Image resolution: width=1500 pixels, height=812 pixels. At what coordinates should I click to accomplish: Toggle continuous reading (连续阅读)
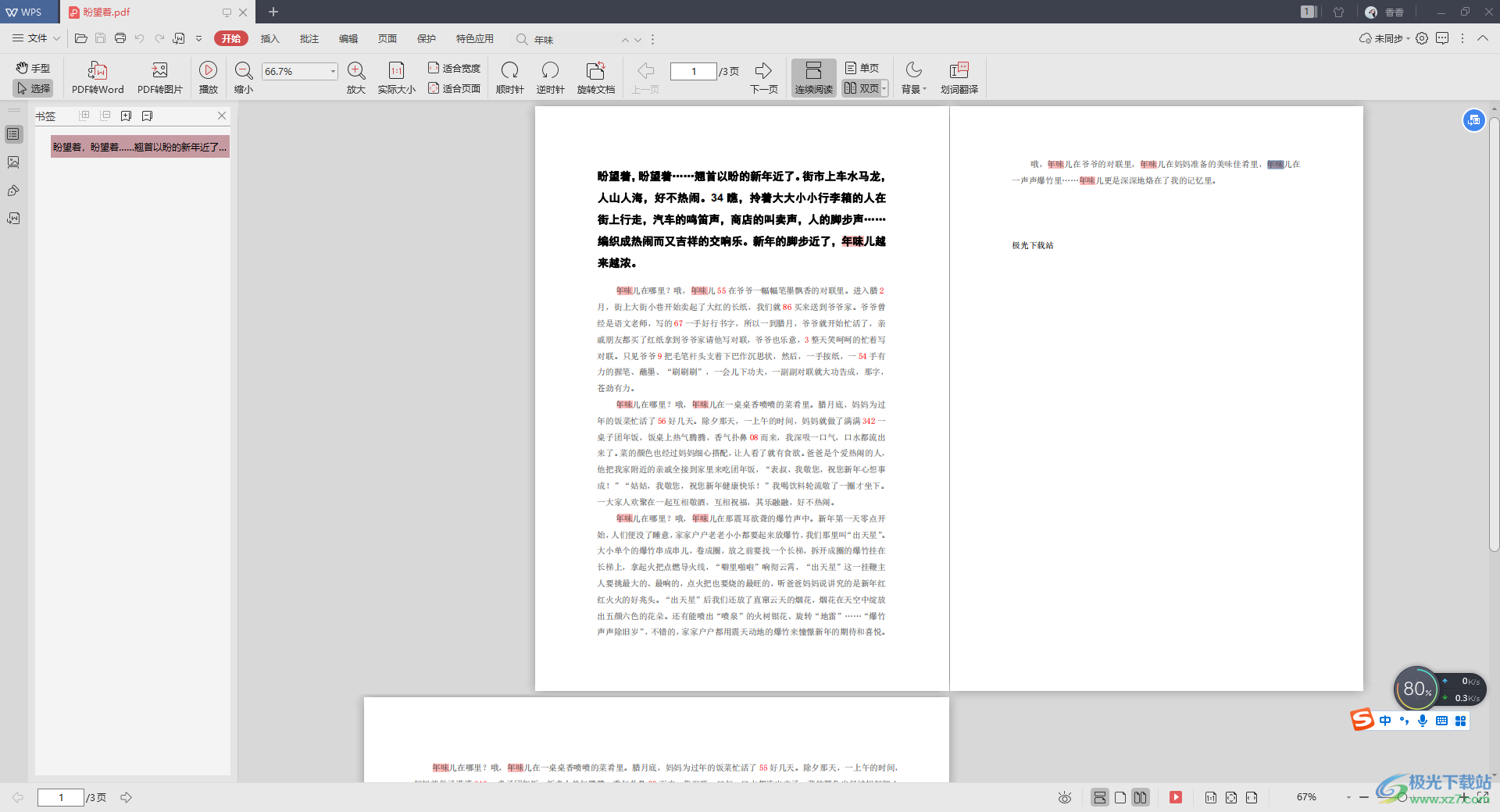click(x=814, y=78)
